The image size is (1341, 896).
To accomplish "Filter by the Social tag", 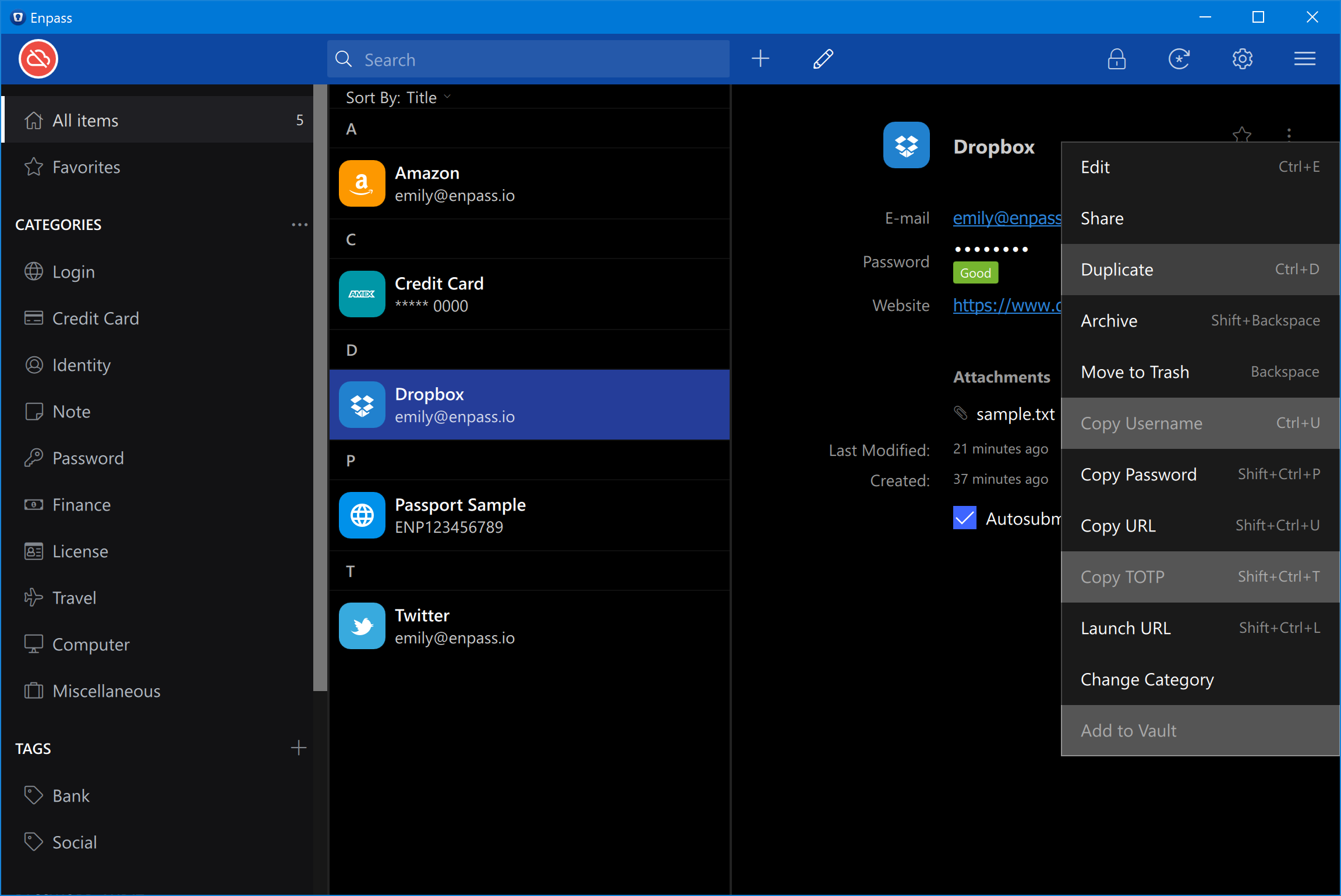I will (x=157, y=842).
